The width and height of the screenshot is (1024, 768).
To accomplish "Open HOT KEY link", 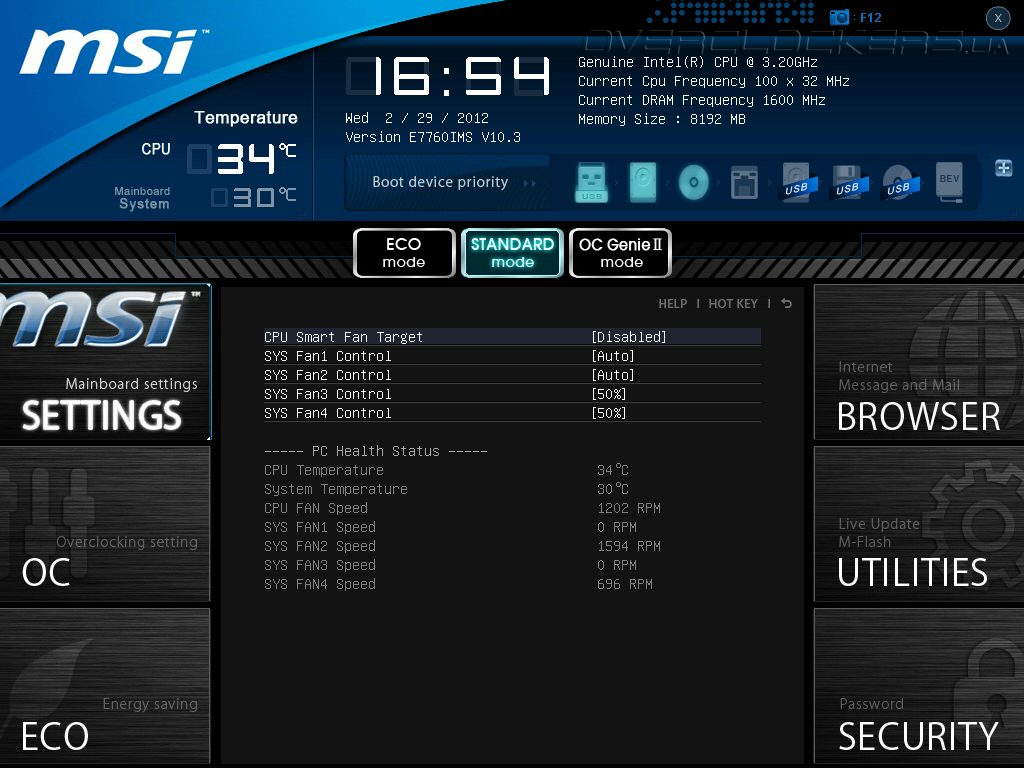I will click(733, 304).
